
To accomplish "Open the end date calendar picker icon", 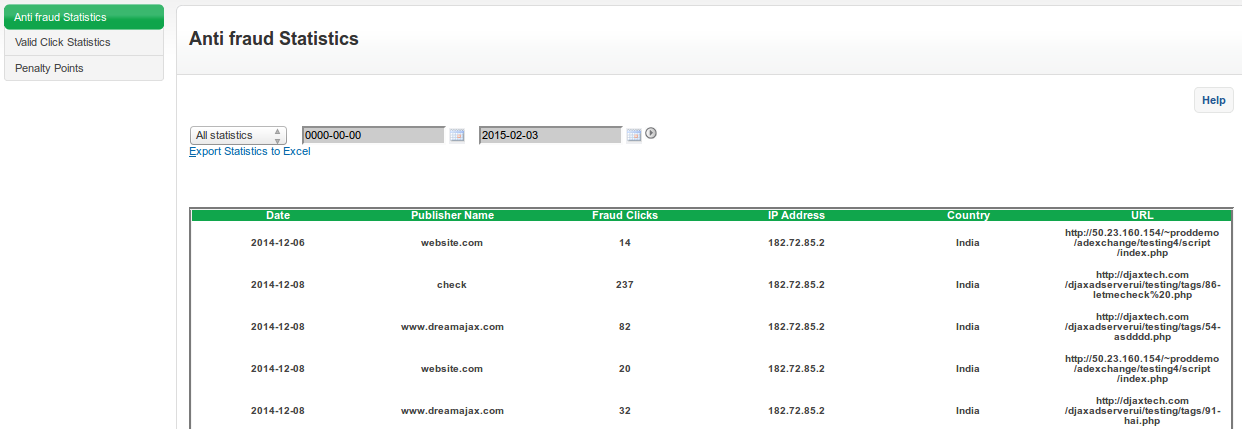I will click(x=633, y=135).
